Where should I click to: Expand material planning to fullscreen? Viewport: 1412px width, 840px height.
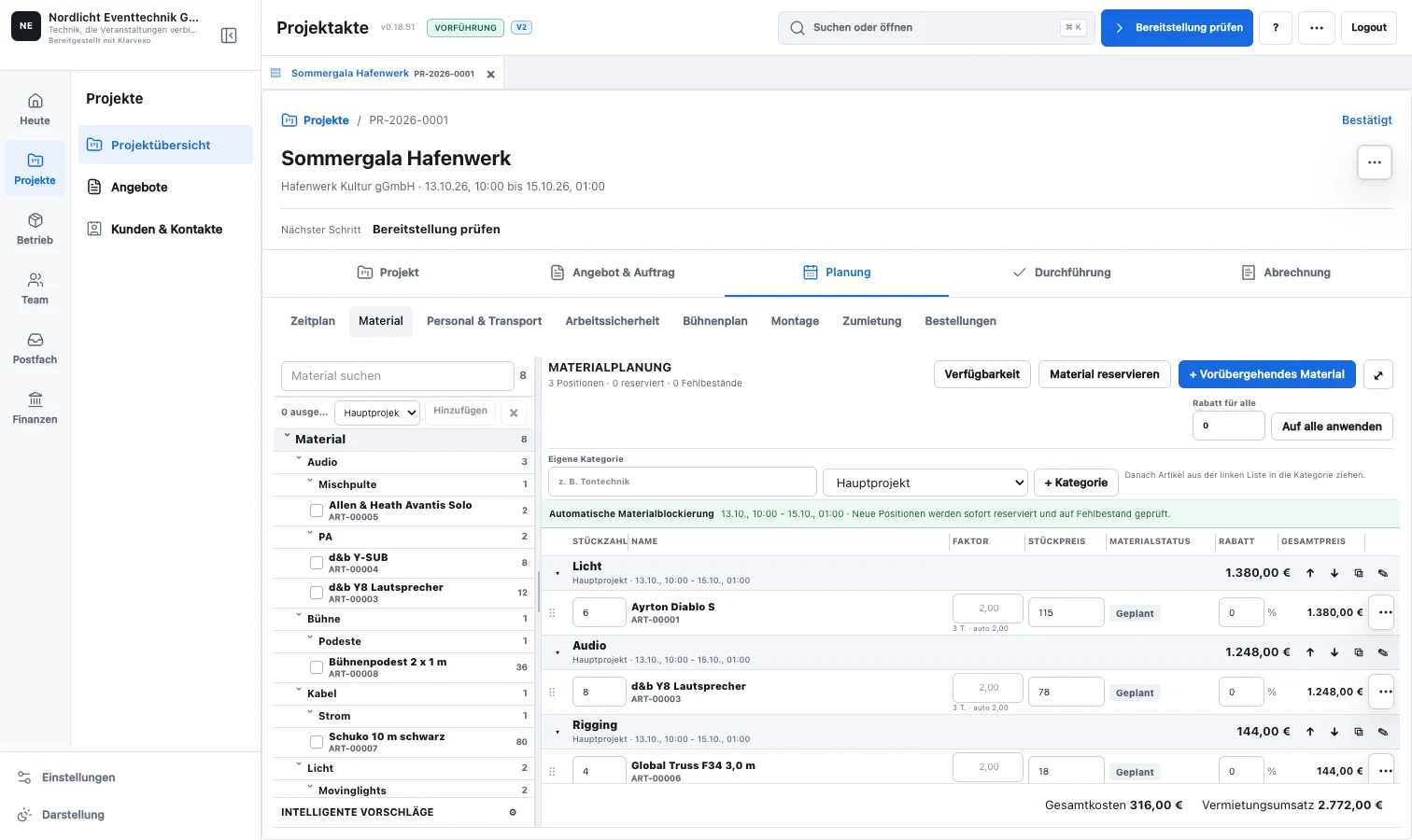click(x=1378, y=374)
